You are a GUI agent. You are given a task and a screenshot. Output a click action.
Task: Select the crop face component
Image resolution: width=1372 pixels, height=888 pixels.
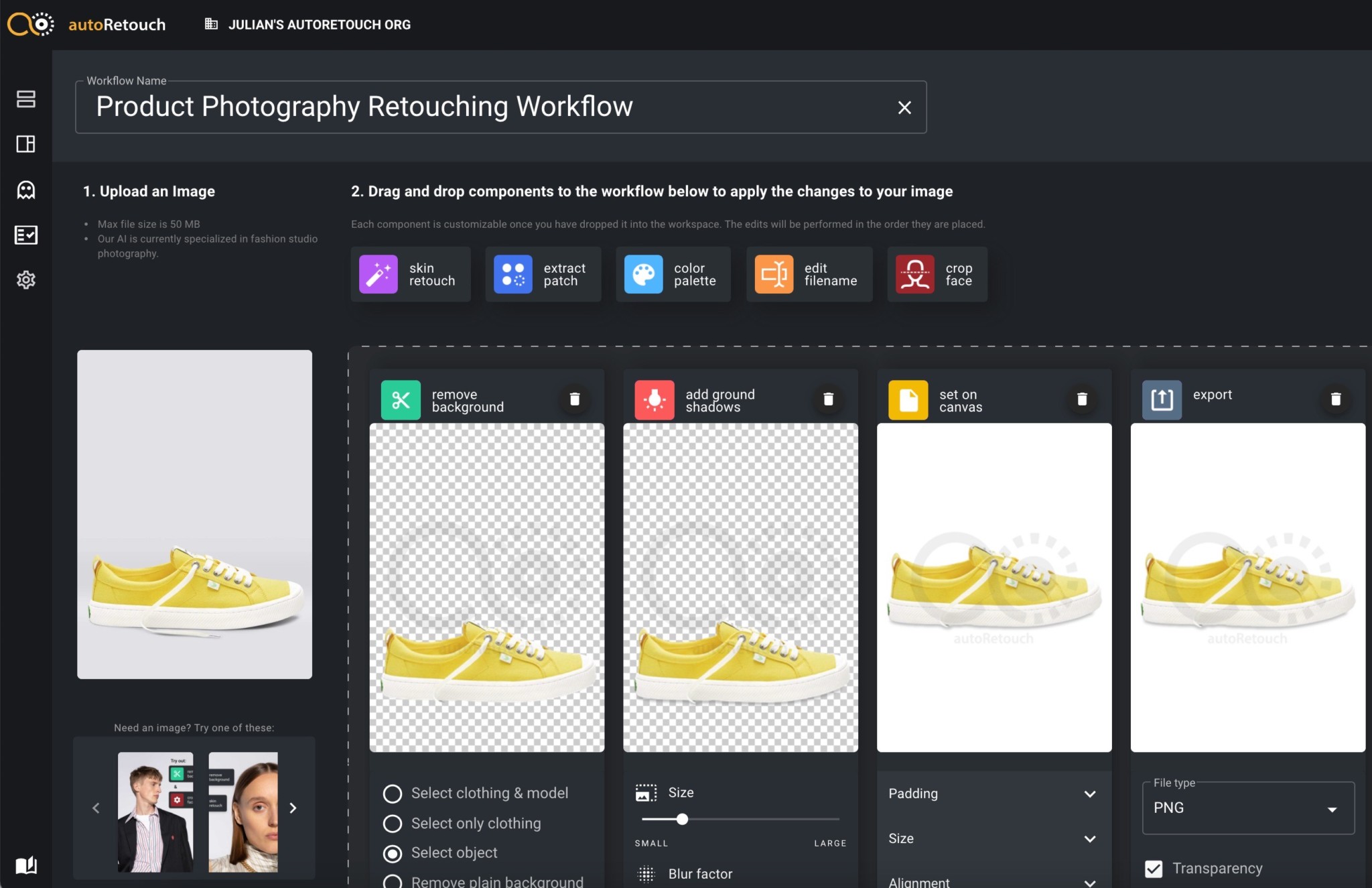click(x=937, y=274)
